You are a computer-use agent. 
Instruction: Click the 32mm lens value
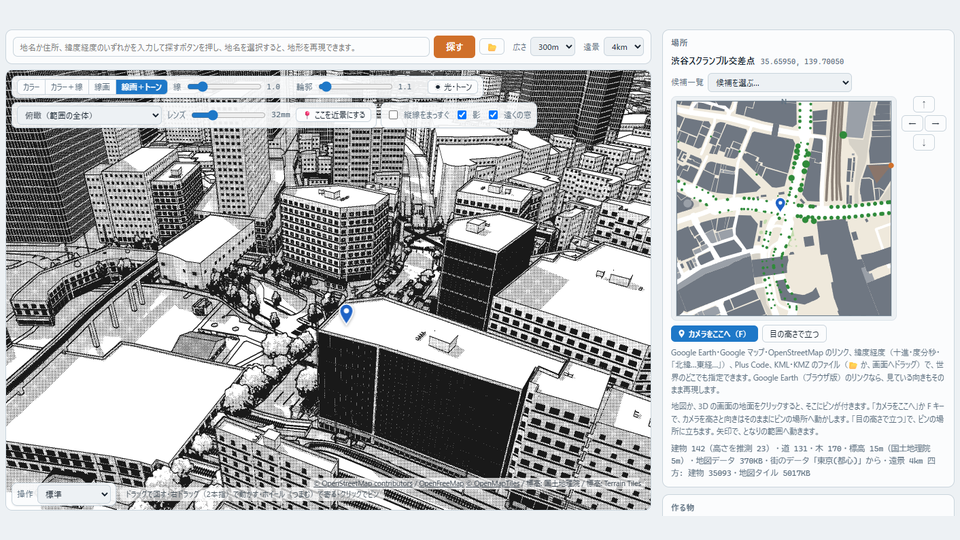click(x=280, y=115)
